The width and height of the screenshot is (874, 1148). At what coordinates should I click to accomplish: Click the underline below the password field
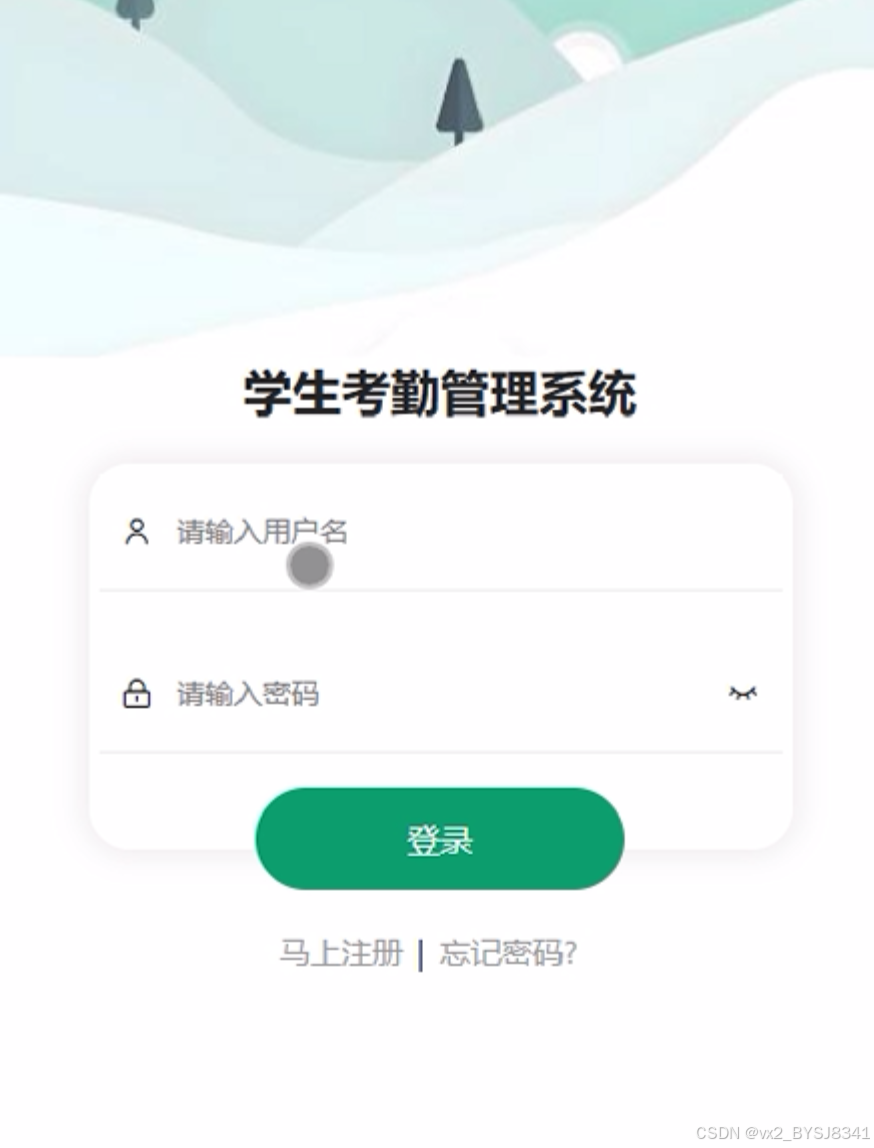pyautogui.click(x=441, y=752)
